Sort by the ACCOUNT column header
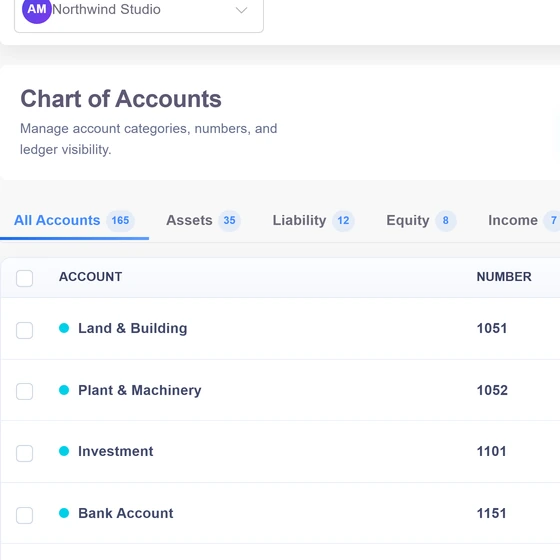560x560 pixels. 90,277
